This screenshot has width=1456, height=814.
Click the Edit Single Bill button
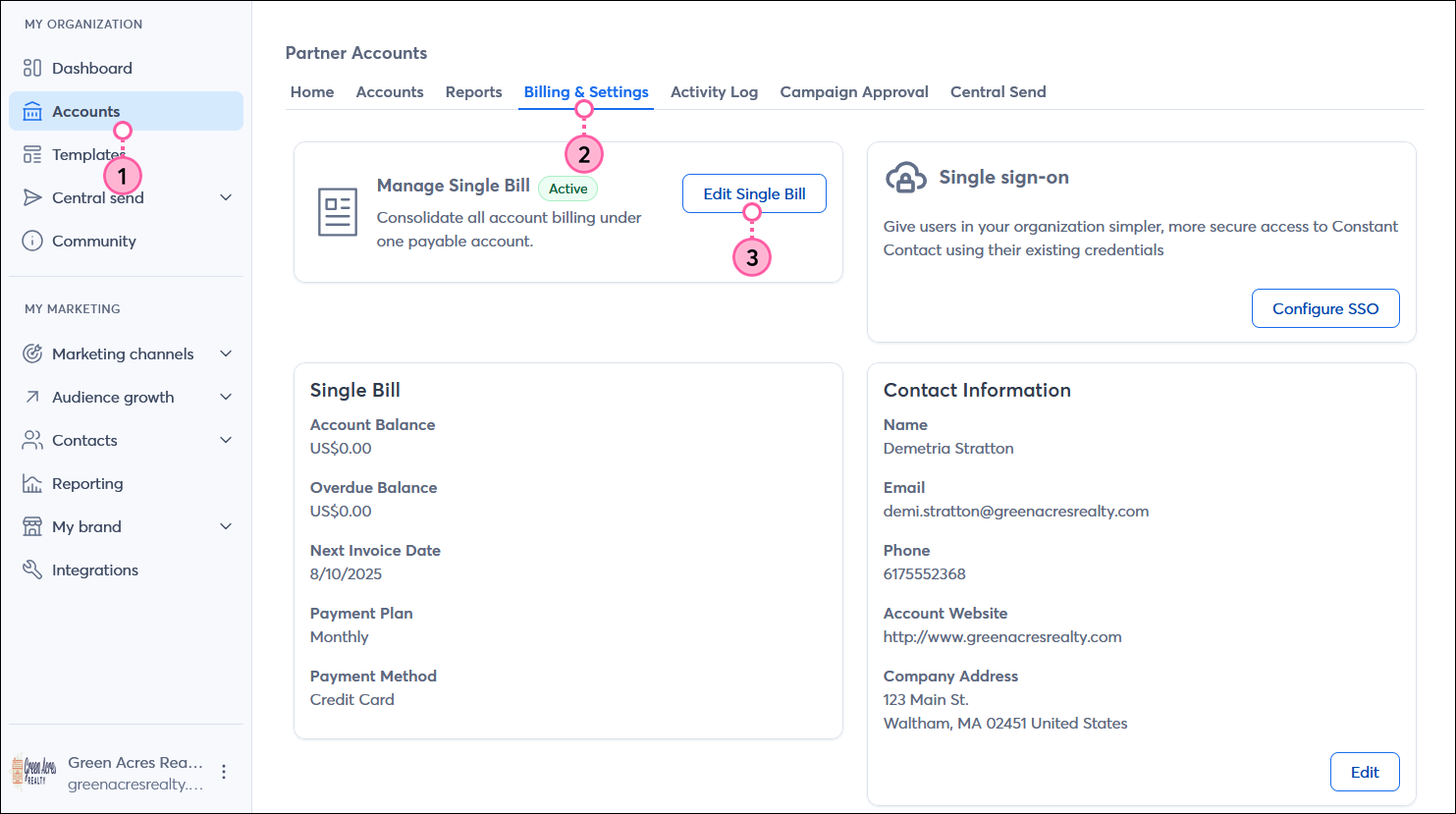754,193
